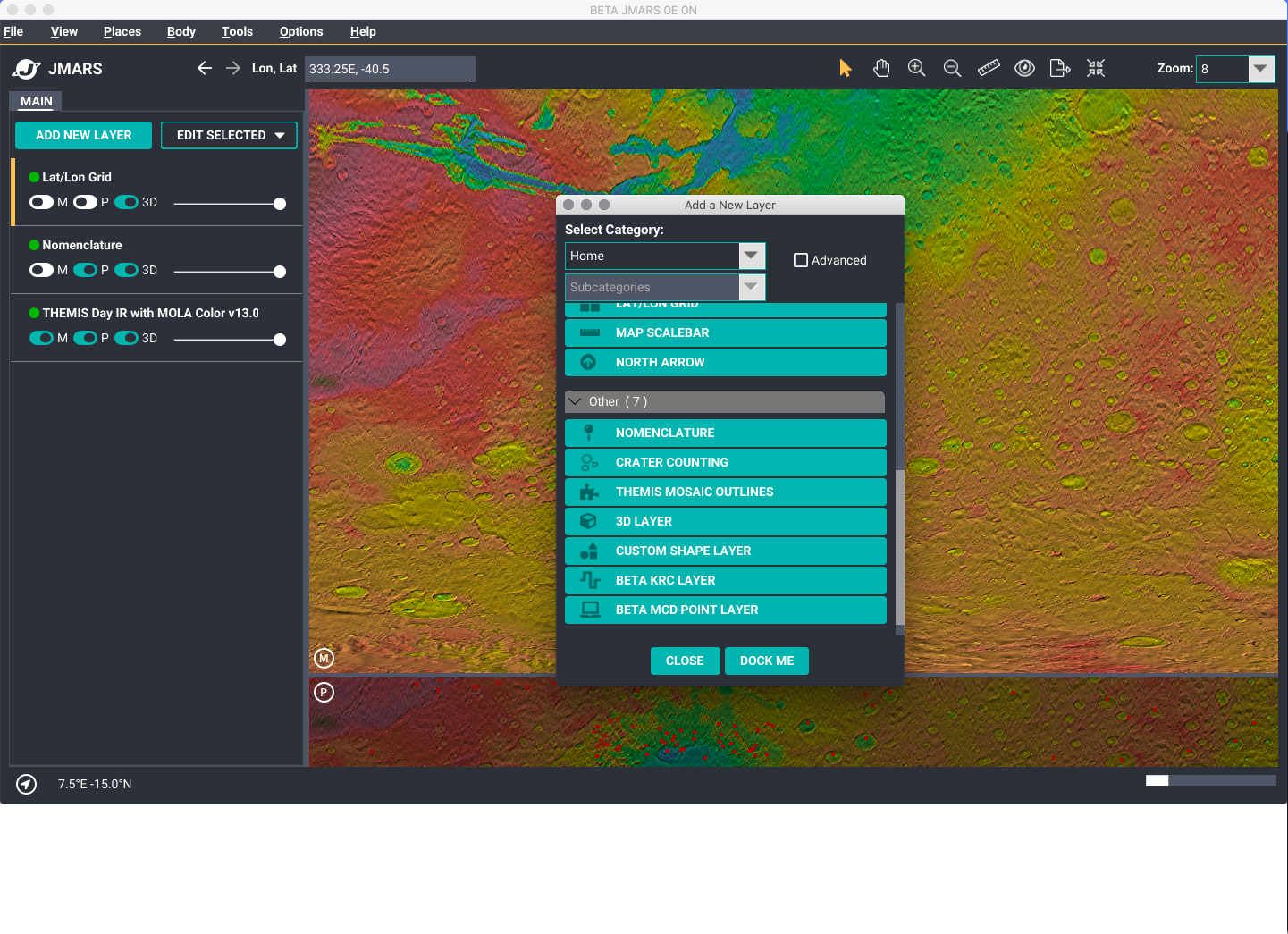Toggle Nomenclature P panner switch
1288x934 pixels.
[85, 270]
